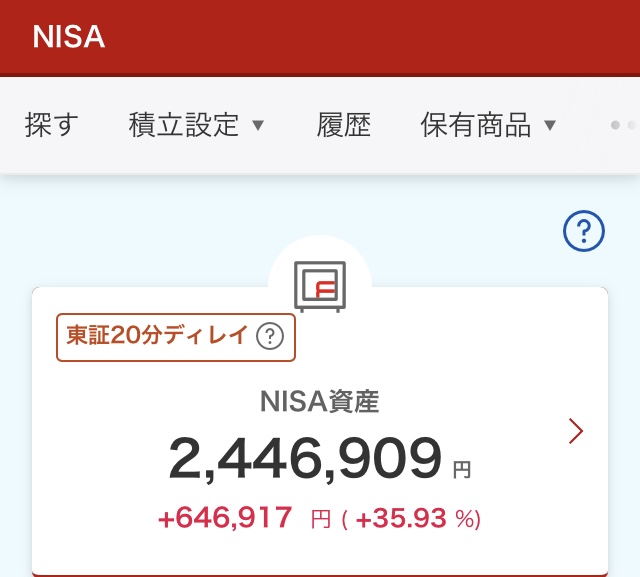Click the 2,446,909 asset total
The height and width of the screenshot is (577, 640).
(x=305, y=459)
